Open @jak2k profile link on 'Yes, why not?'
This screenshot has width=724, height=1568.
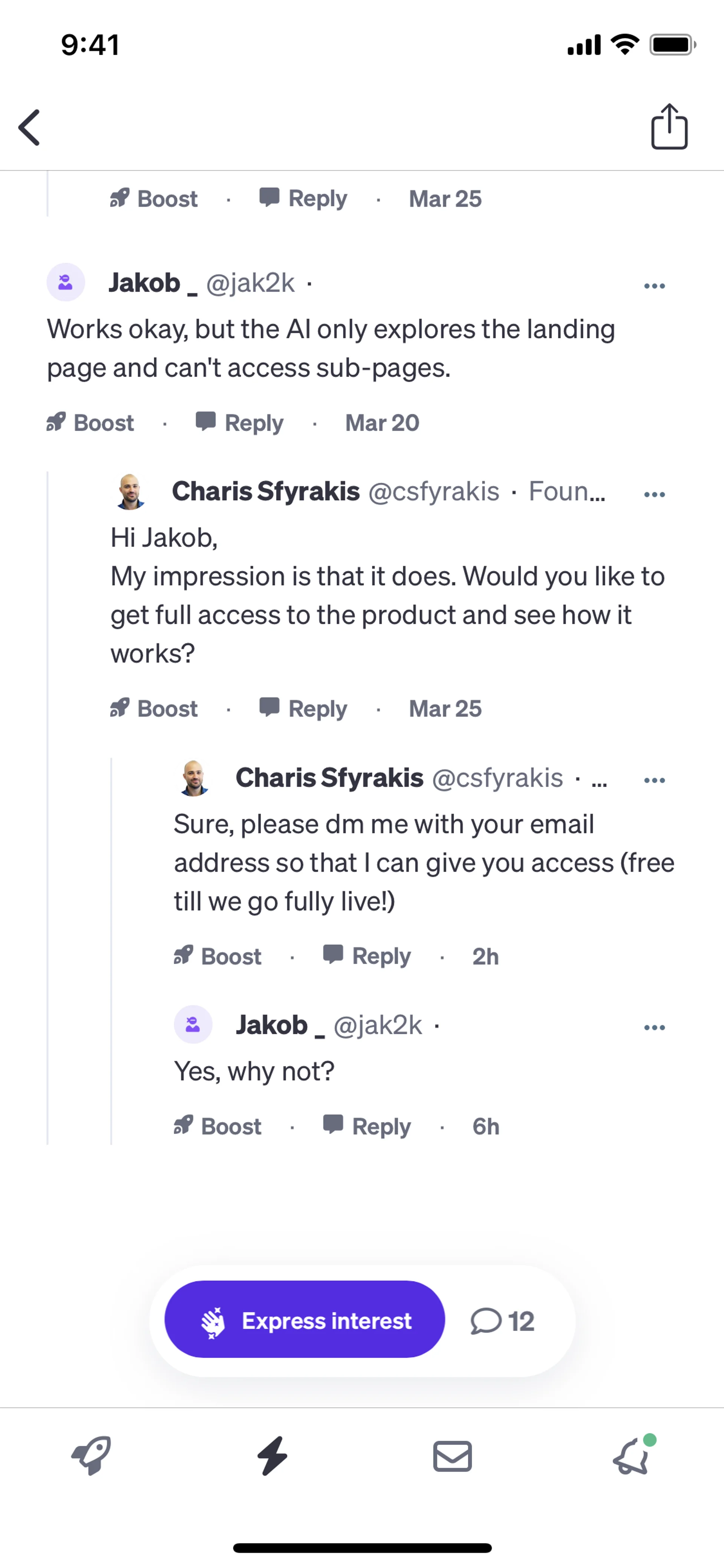377,1025
